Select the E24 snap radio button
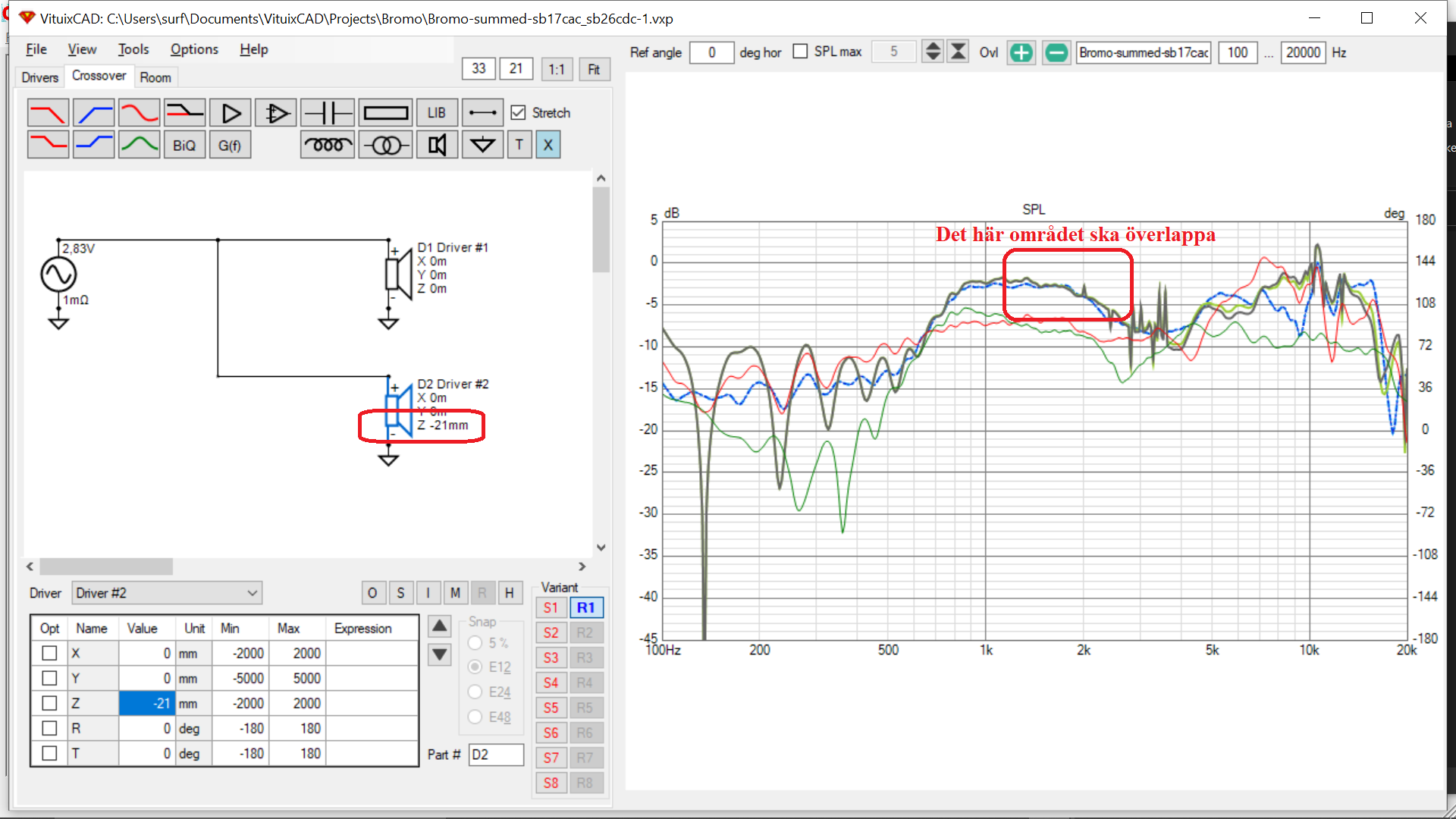The width and height of the screenshot is (1456, 819). (x=475, y=692)
